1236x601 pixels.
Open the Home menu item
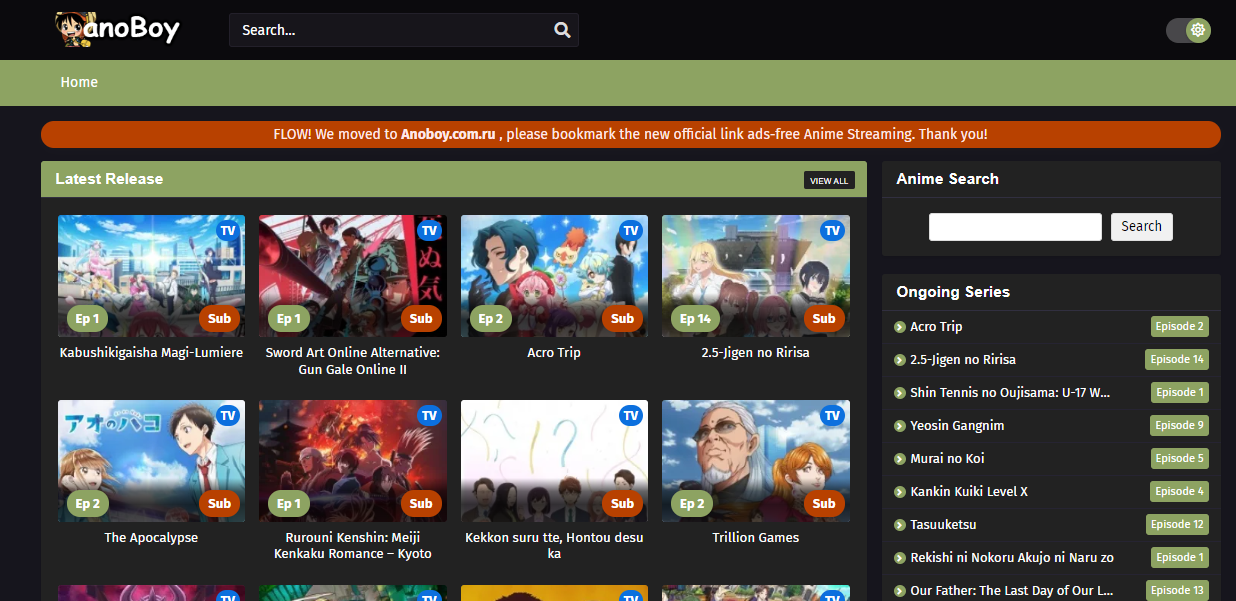(79, 82)
